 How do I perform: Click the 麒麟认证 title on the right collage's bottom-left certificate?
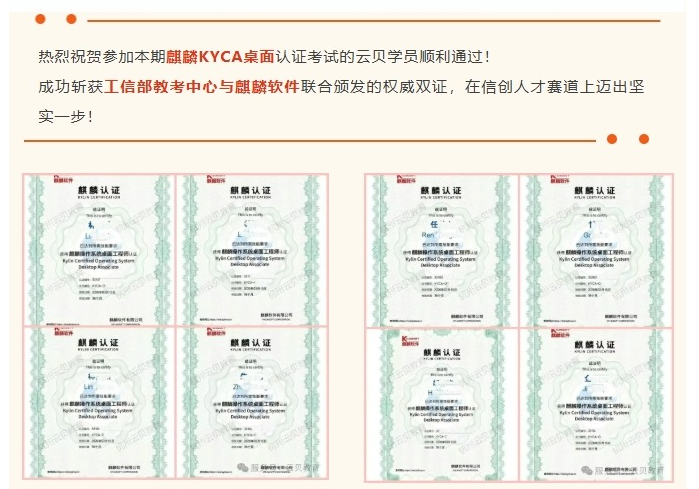point(441,343)
